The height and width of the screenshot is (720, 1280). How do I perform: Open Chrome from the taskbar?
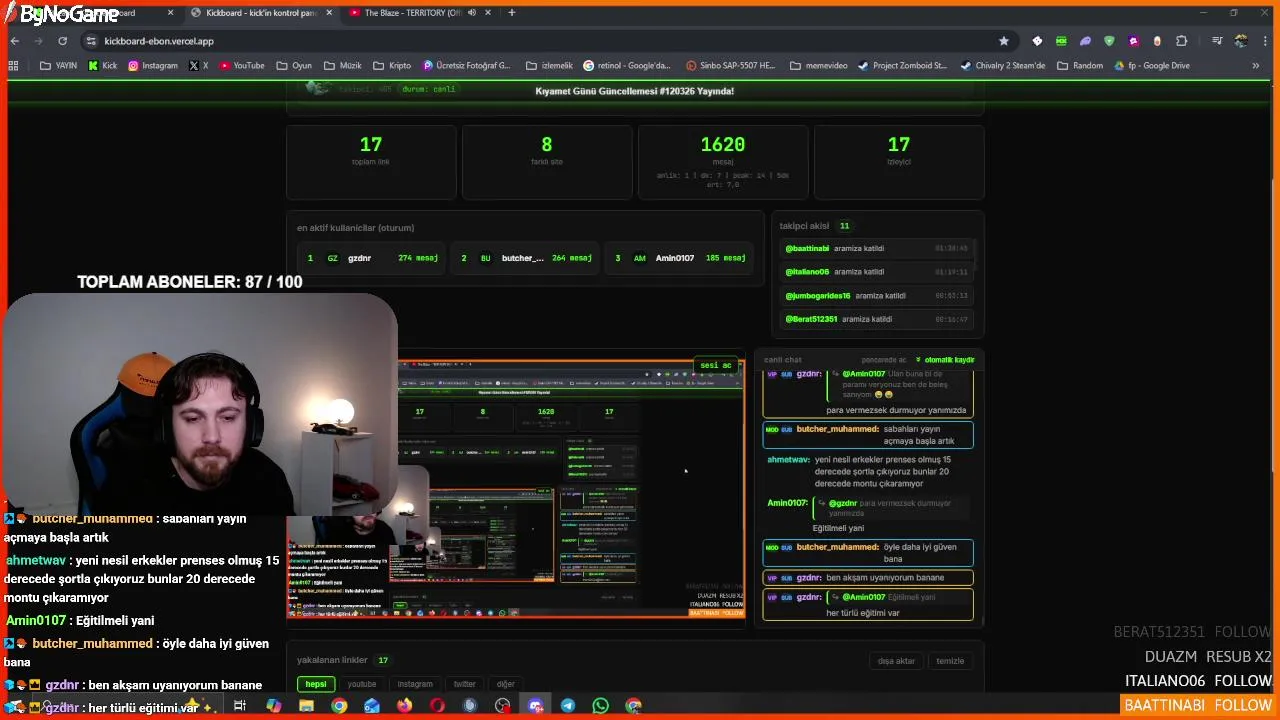point(339,706)
